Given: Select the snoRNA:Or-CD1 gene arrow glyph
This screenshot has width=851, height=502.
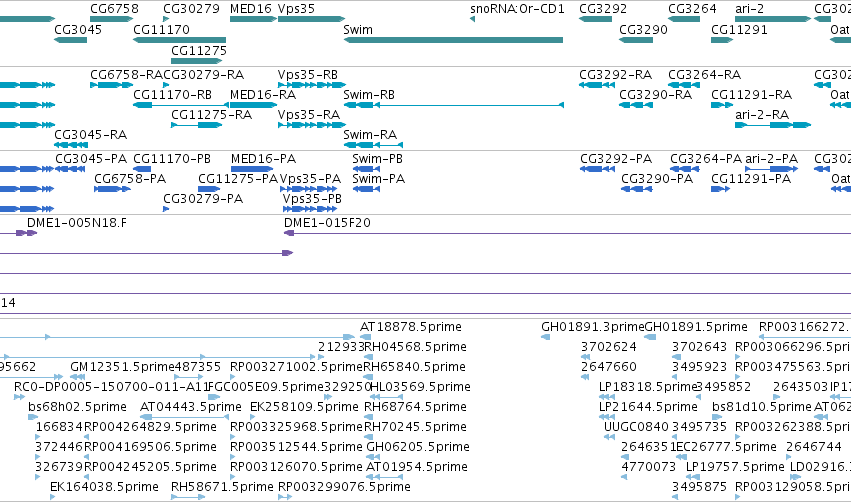Looking at the screenshot, I should pyautogui.click(x=472, y=19).
